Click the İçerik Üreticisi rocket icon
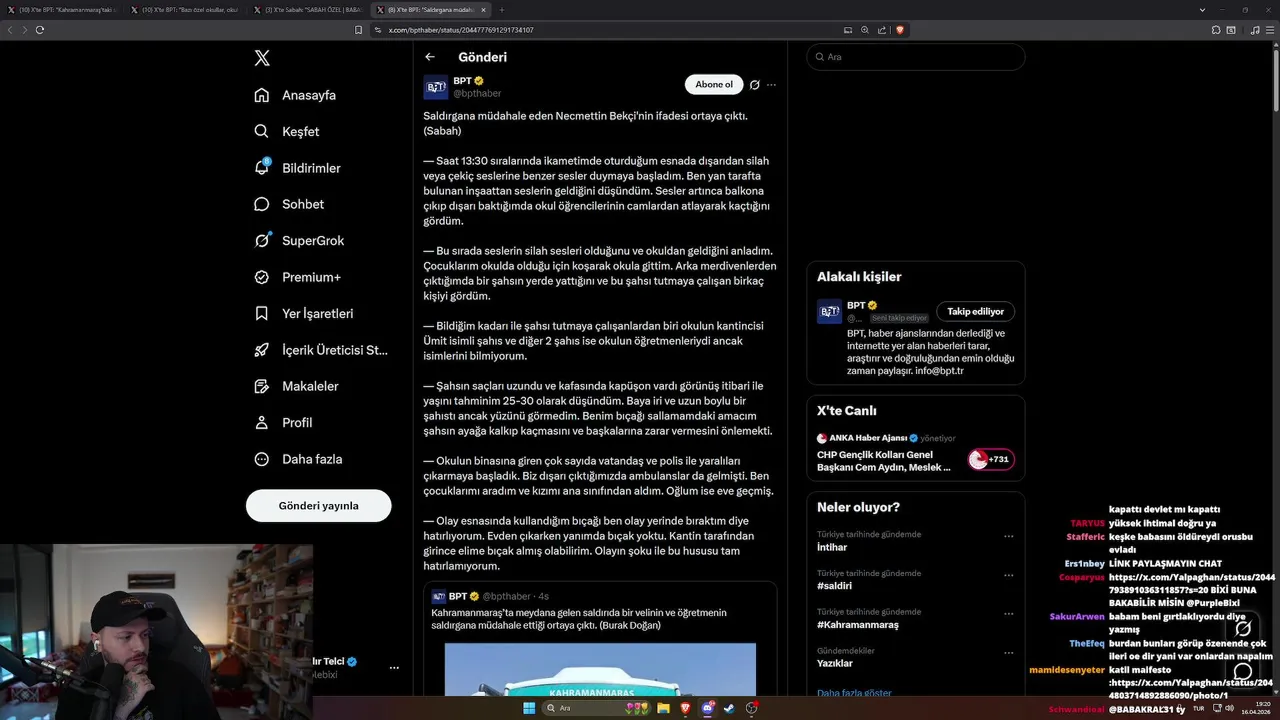 [262, 350]
